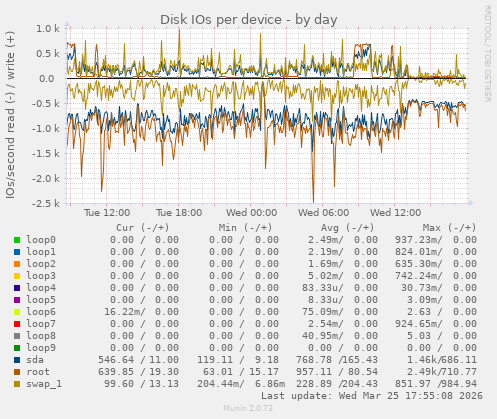Viewport: 497px width, 419px height.
Task: Click the 'sda' legend label
Action: pos(35,360)
